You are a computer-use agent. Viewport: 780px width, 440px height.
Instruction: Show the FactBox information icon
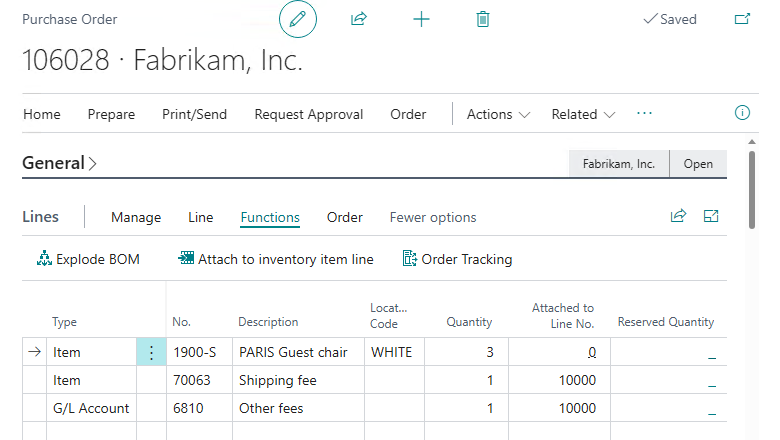click(742, 113)
